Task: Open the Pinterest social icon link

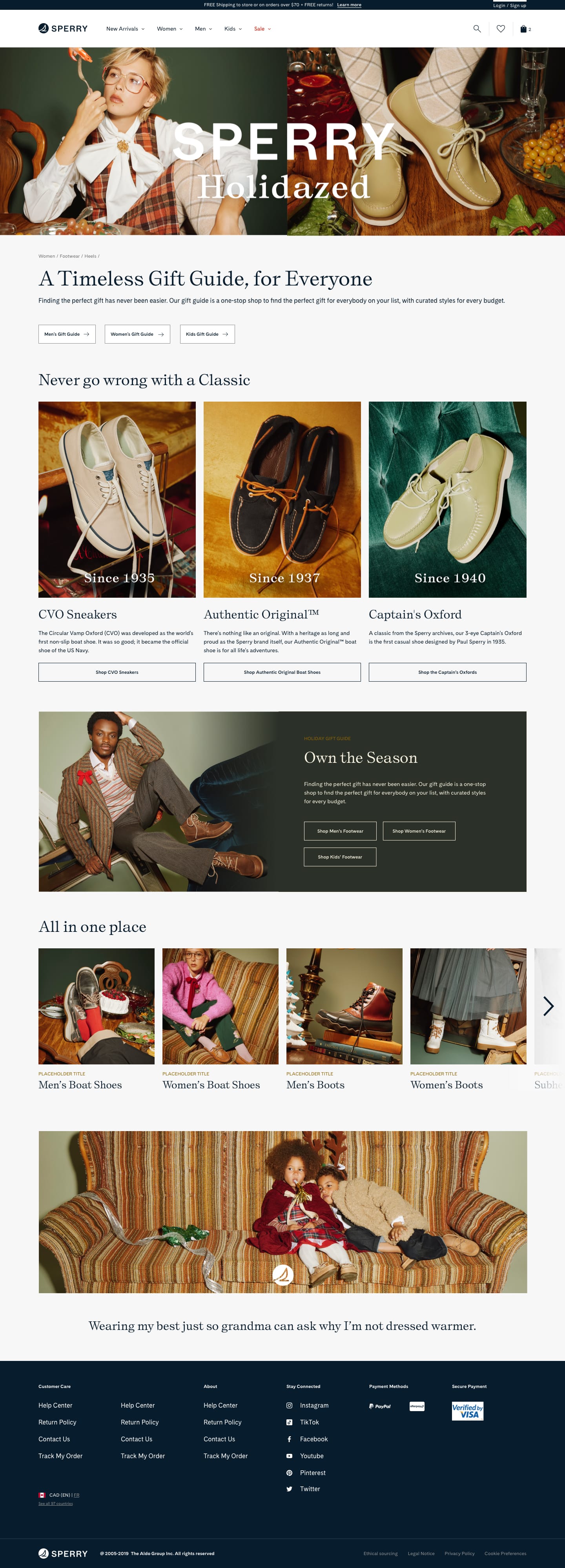Action: tap(289, 1473)
